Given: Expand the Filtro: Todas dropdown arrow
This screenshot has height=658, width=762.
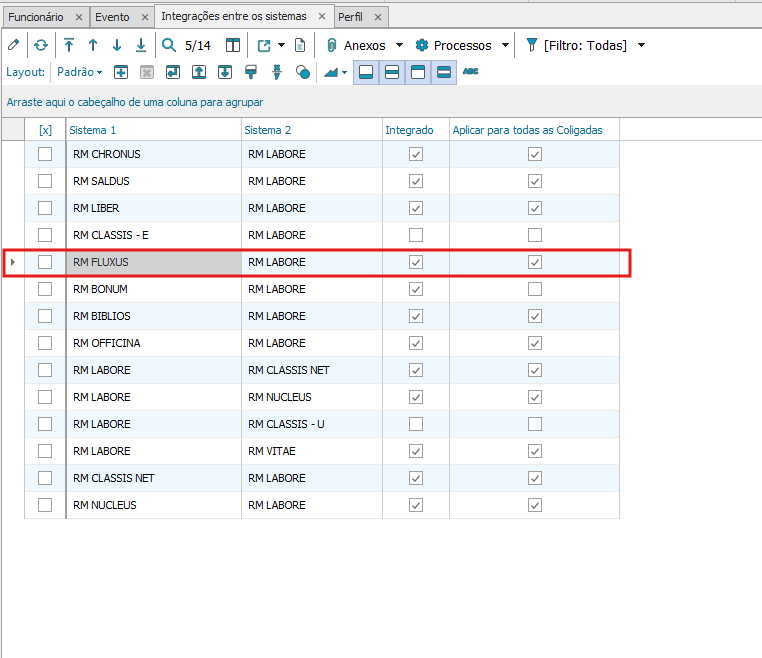Looking at the screenshot, I should [x=641, y=45].
